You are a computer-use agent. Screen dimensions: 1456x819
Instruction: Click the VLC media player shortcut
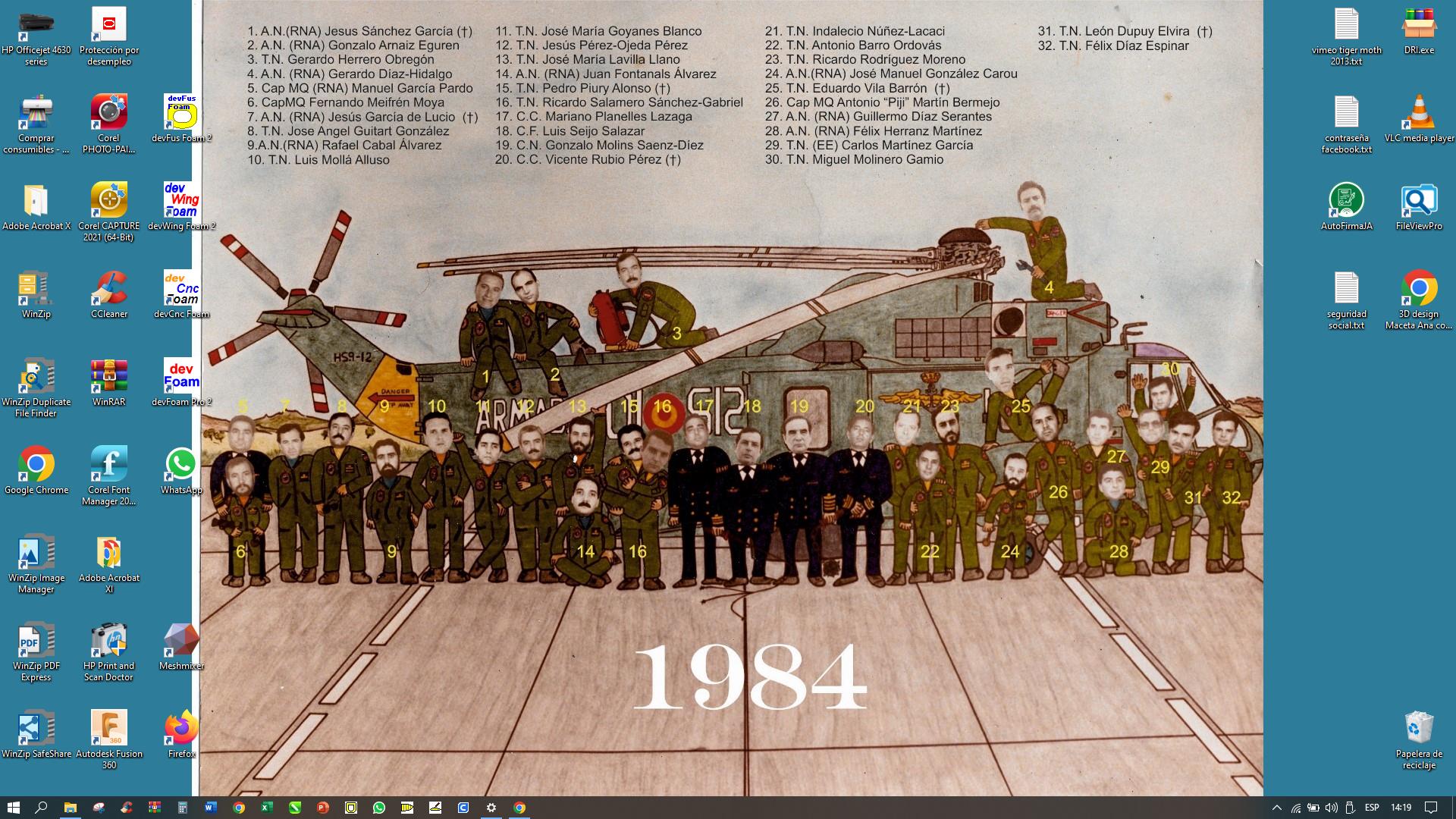tap(1419, 114)
